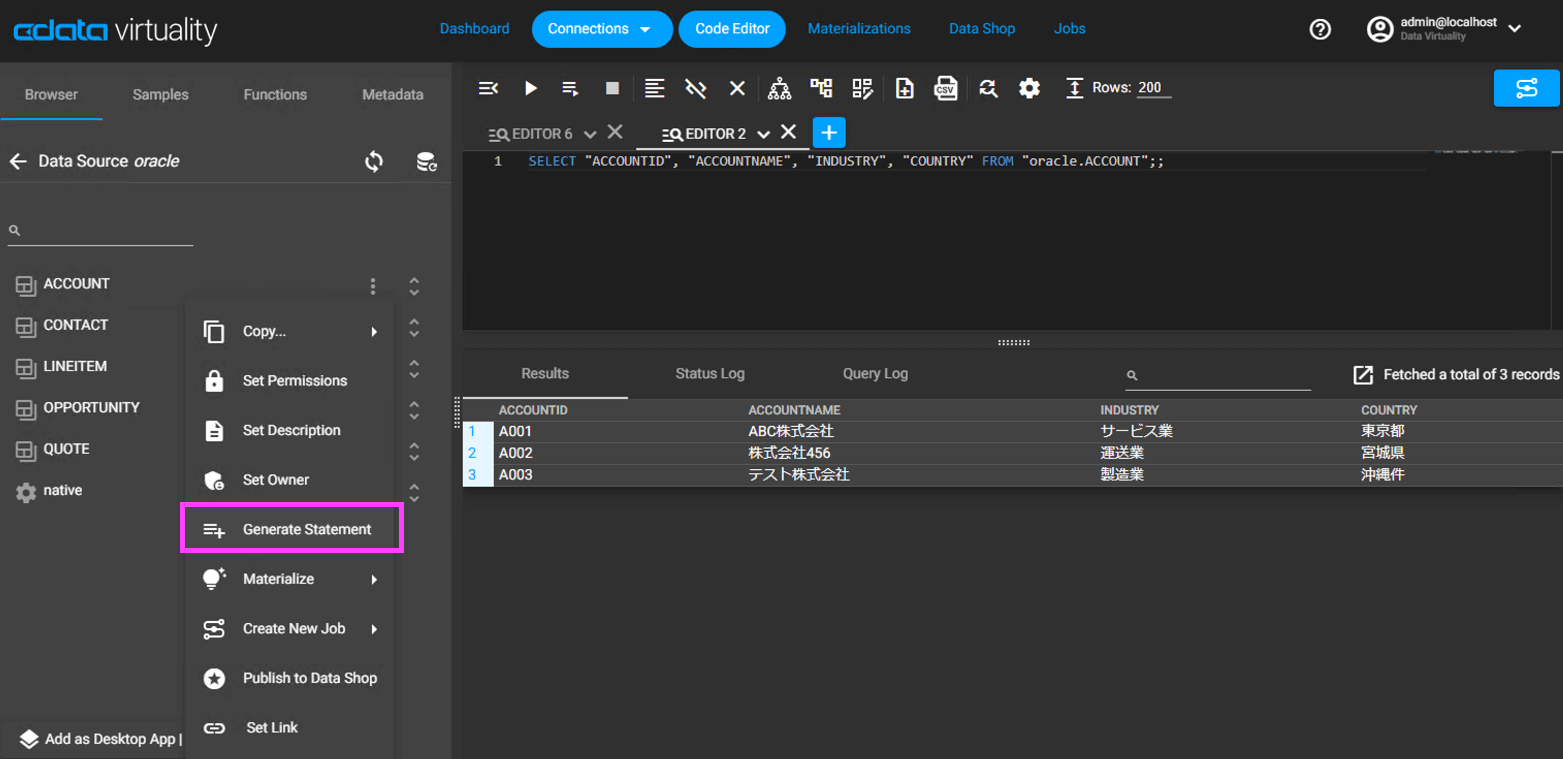This screenshot has height=759, width=1563.
Task: Stop query execution with the square icon
Action: click(613, 89)
